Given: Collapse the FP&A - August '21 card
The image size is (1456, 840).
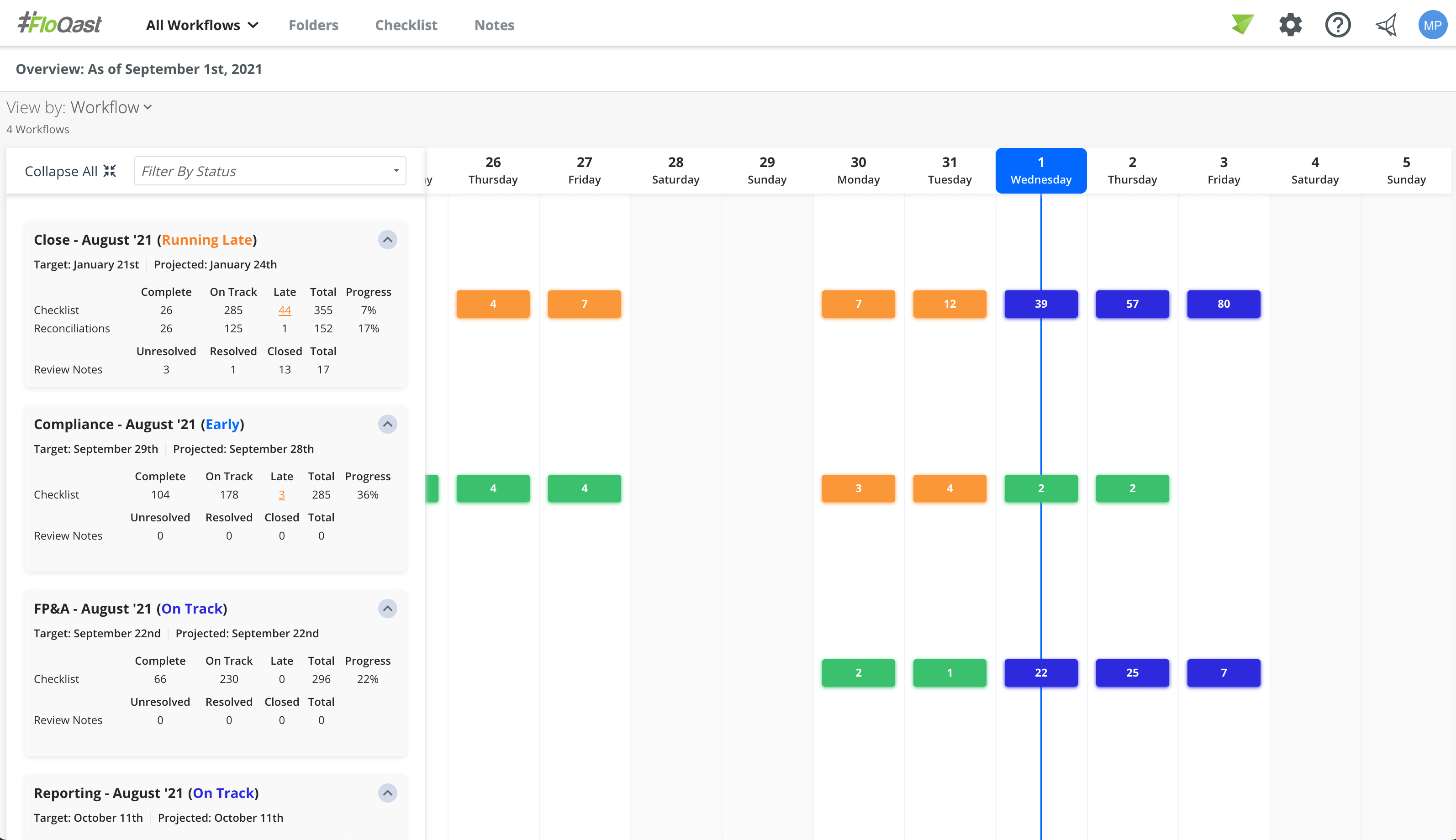Looking at the screenshot, I should (x=387, y=609).
